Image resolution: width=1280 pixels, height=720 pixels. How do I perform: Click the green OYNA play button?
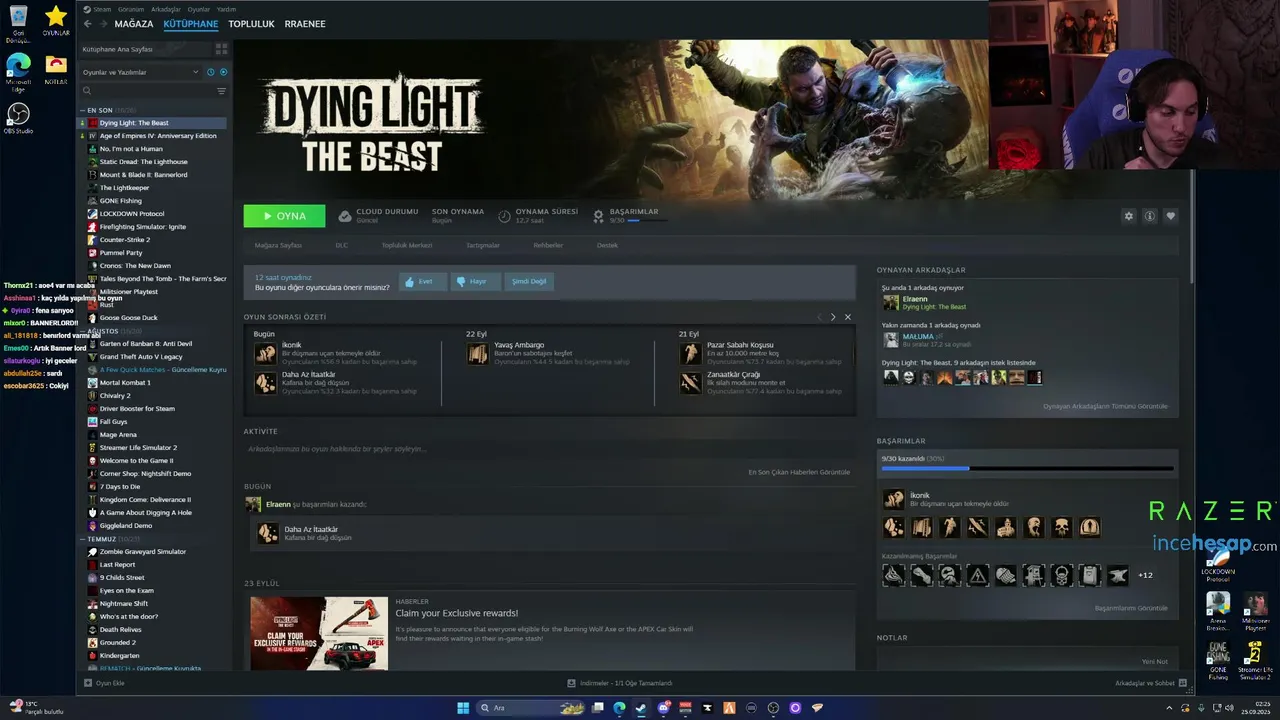284,216
